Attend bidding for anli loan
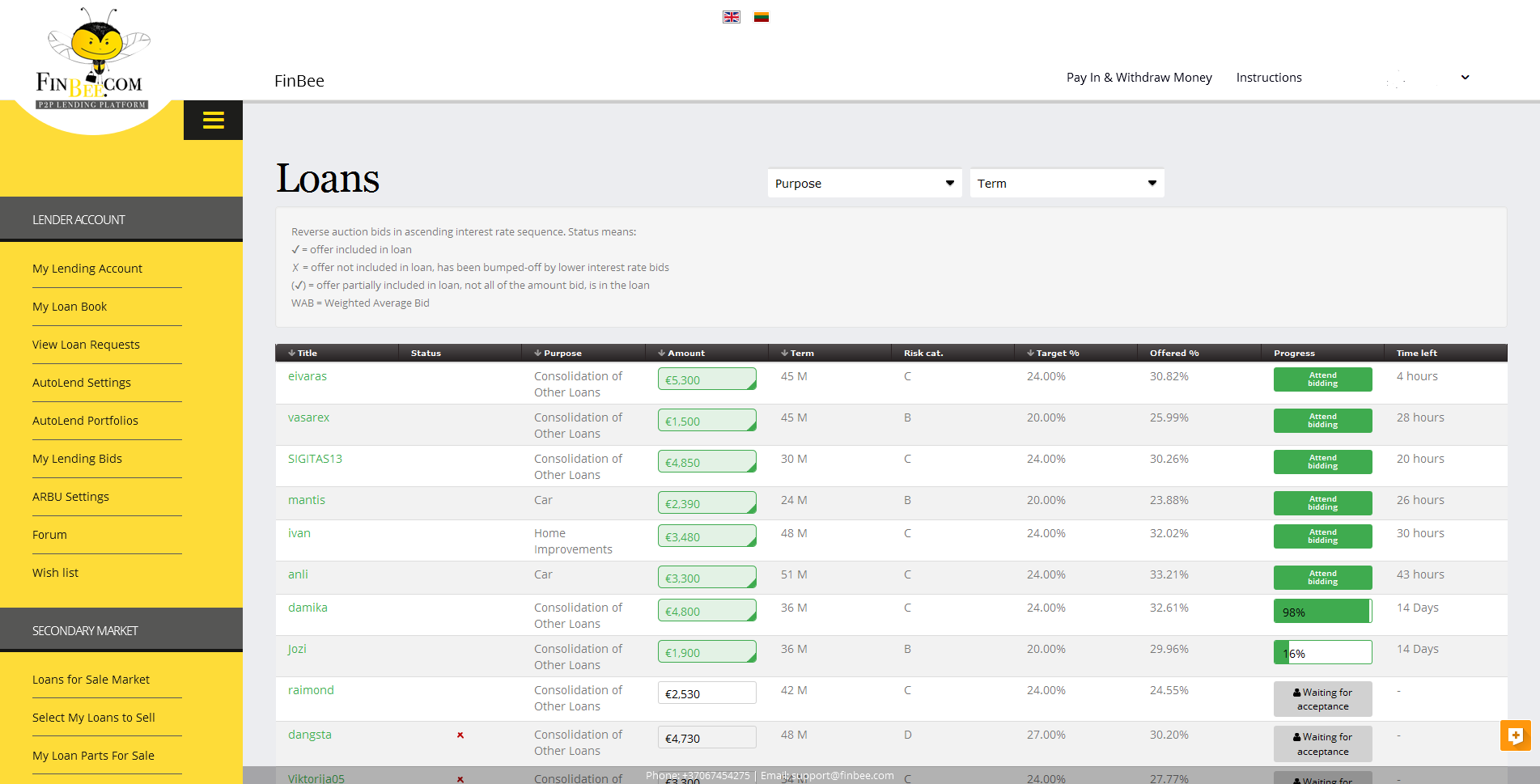The width and height of the screenshot is (1540, 784). point(1322,578)
